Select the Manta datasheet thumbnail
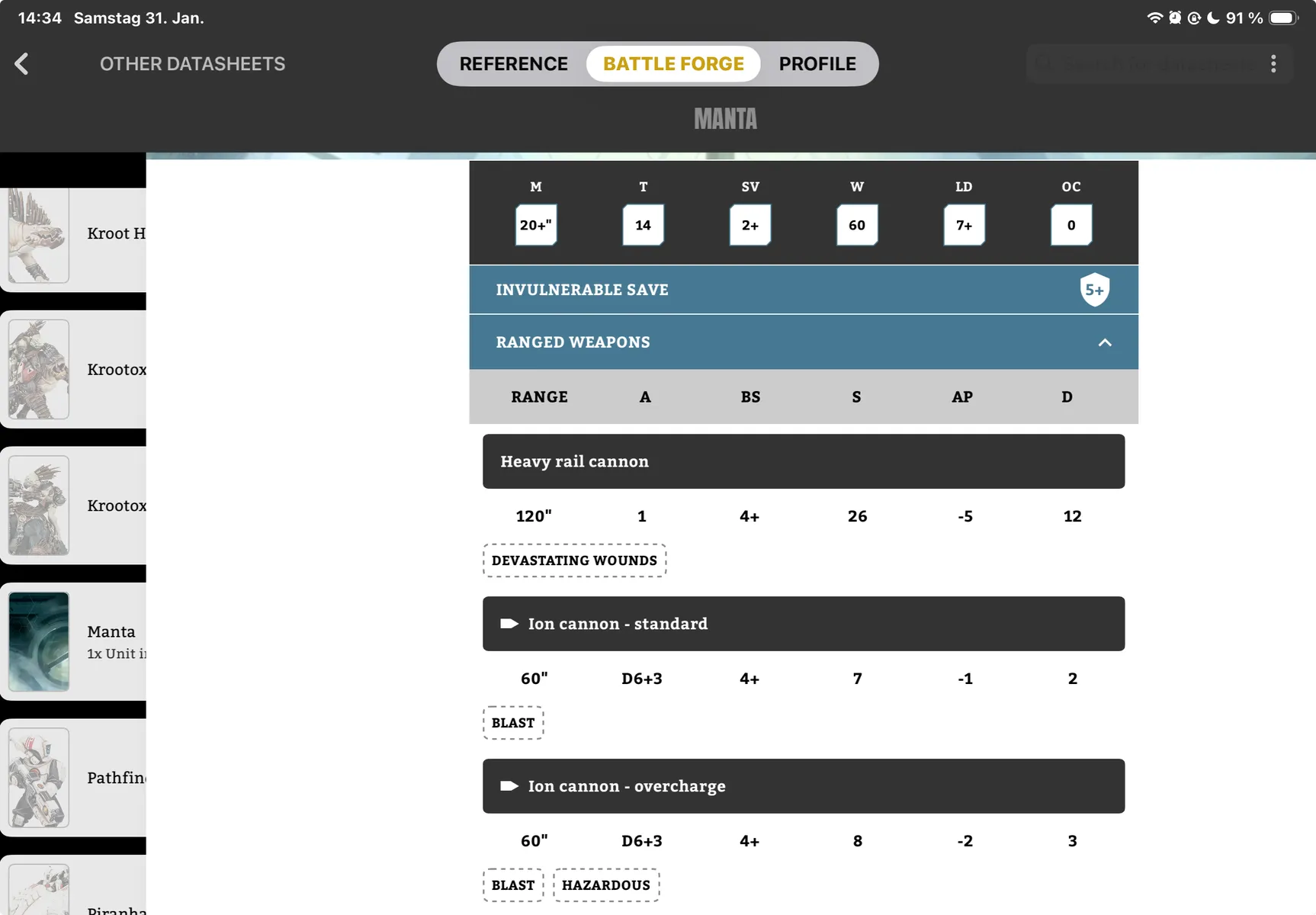The image size is (1316, 915). tap(39, 641)
